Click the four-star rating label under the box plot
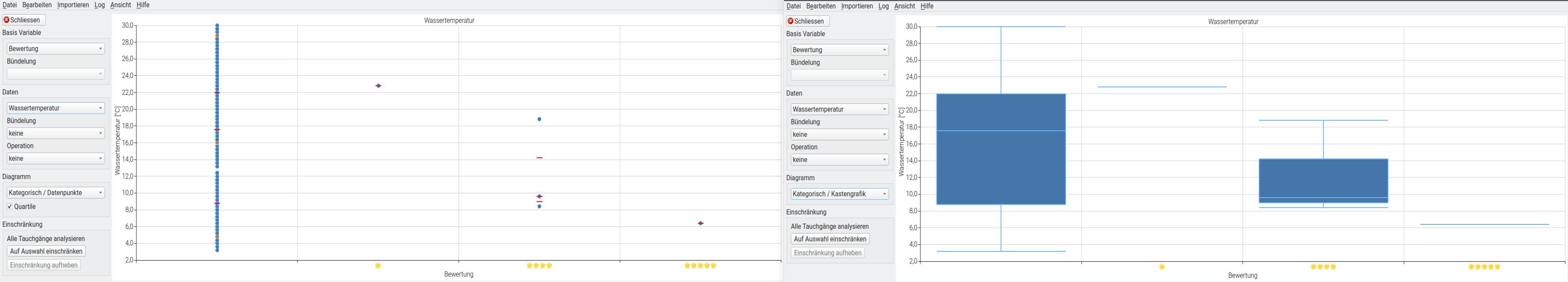1568x282 pixels. pos(1323,267)
